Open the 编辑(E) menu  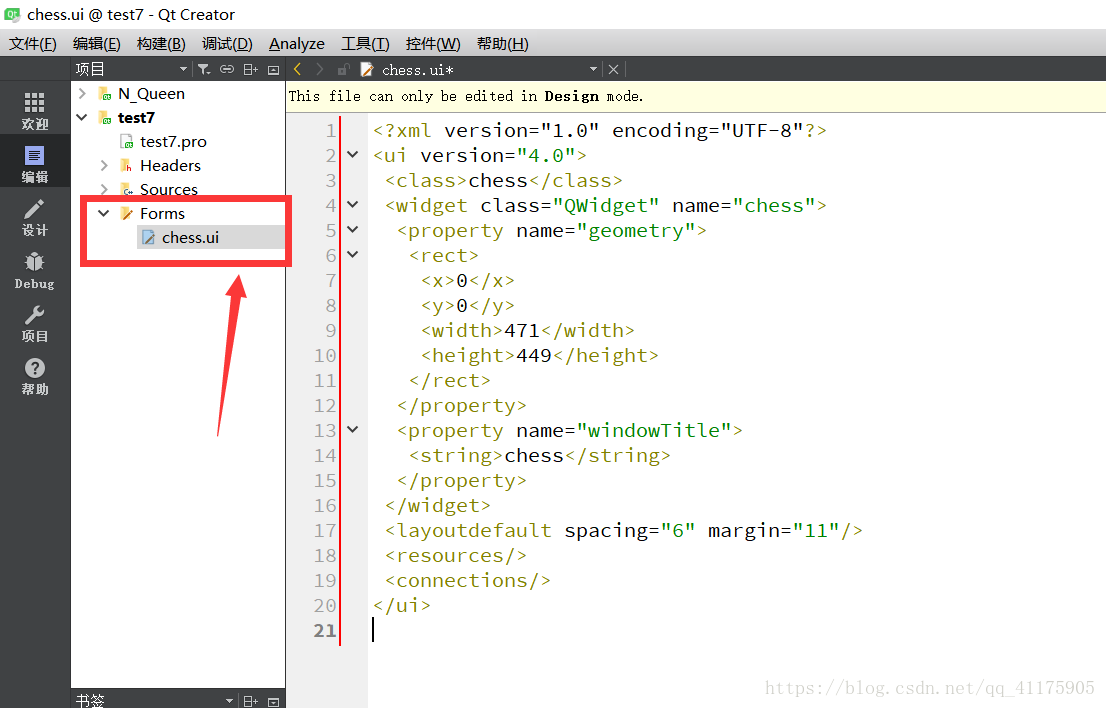(x=97, y=44)
